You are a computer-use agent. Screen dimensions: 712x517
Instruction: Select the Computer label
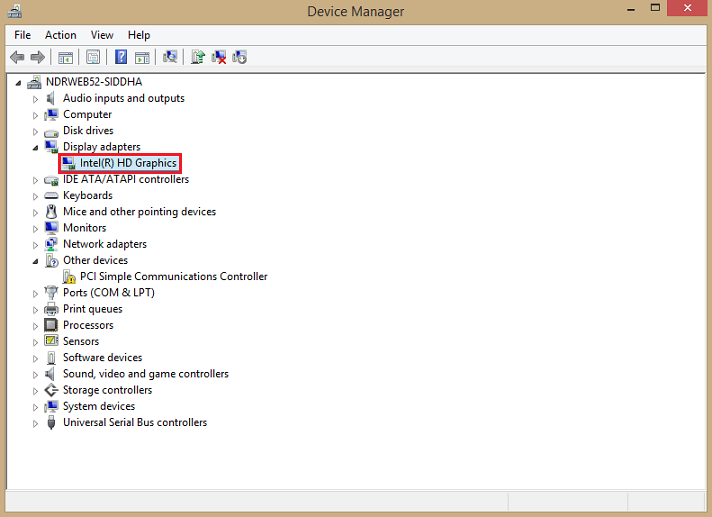87,114
